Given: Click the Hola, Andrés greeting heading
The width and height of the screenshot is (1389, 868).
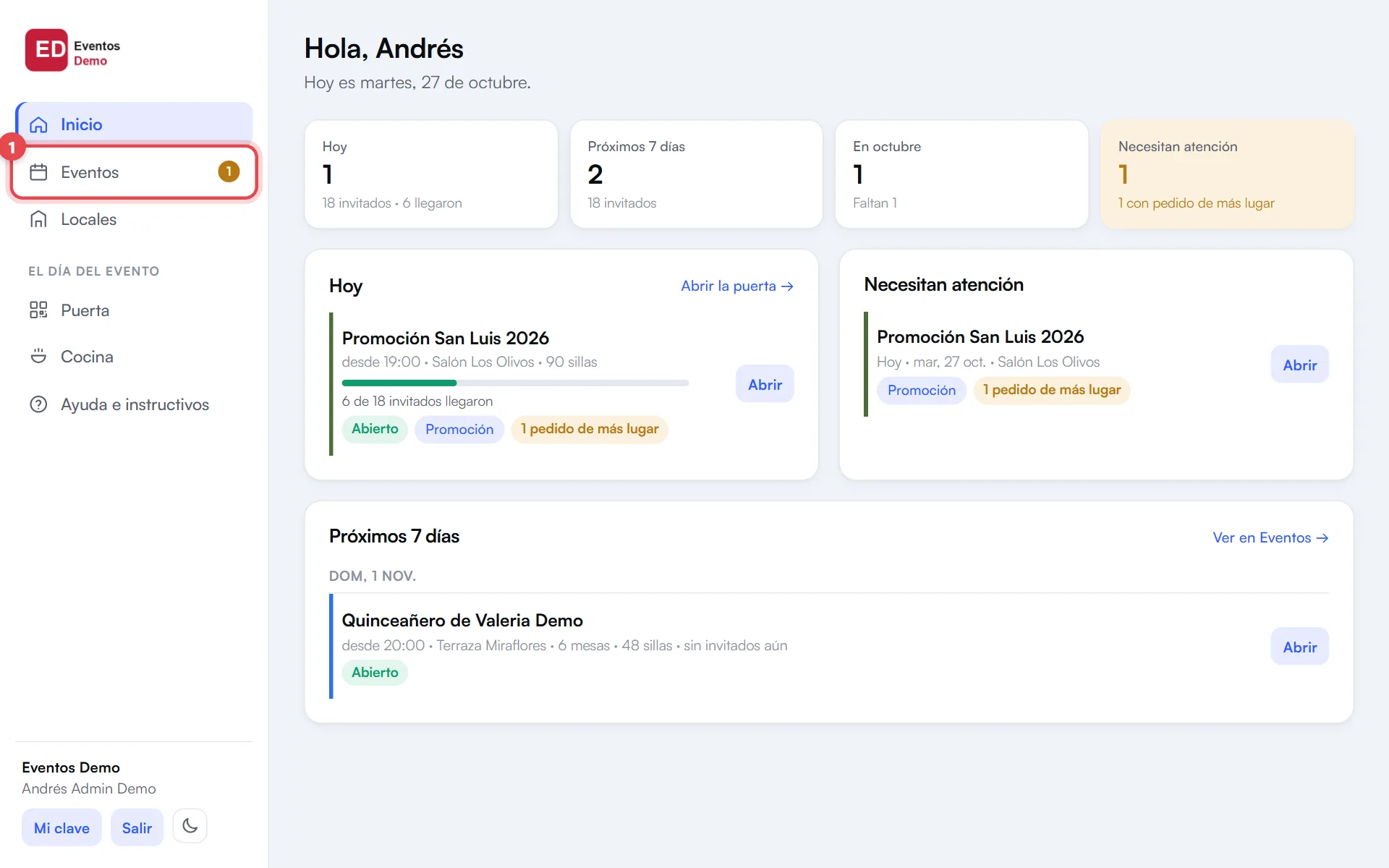Looking at the screenshot, I should (x=383, y=48).
